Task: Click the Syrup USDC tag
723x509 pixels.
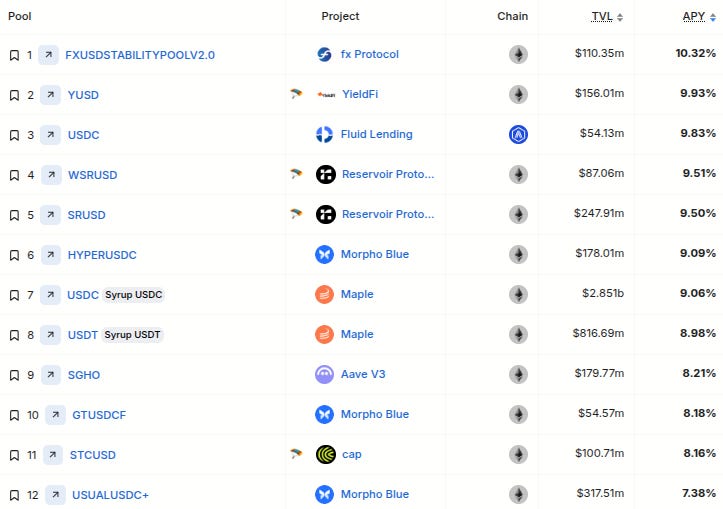Action: click(134, 295)
